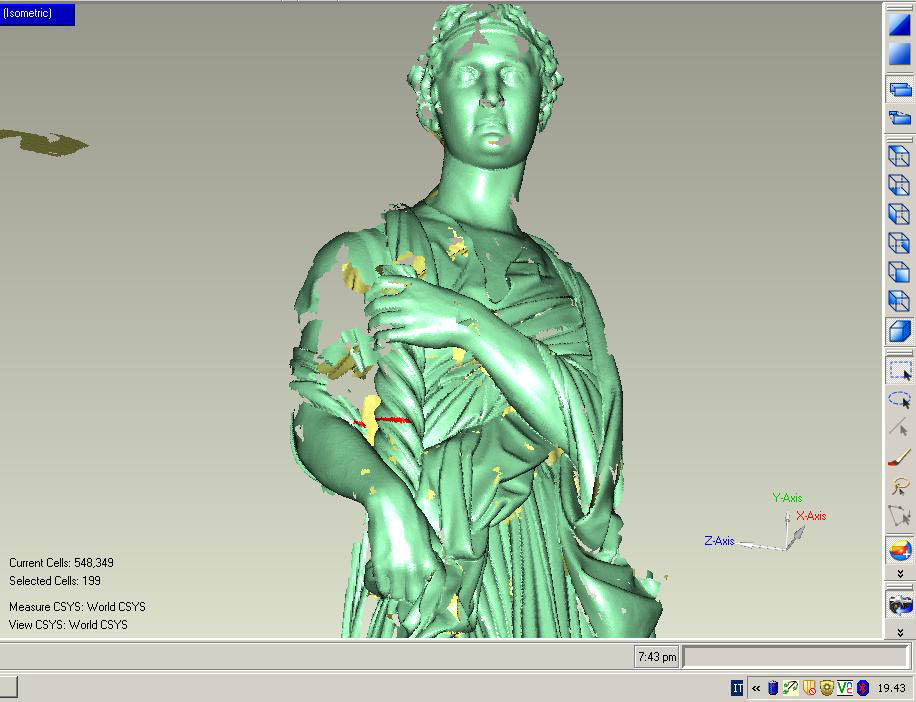
Task: Select the rectangle selection tool
Action: (899, 371)
